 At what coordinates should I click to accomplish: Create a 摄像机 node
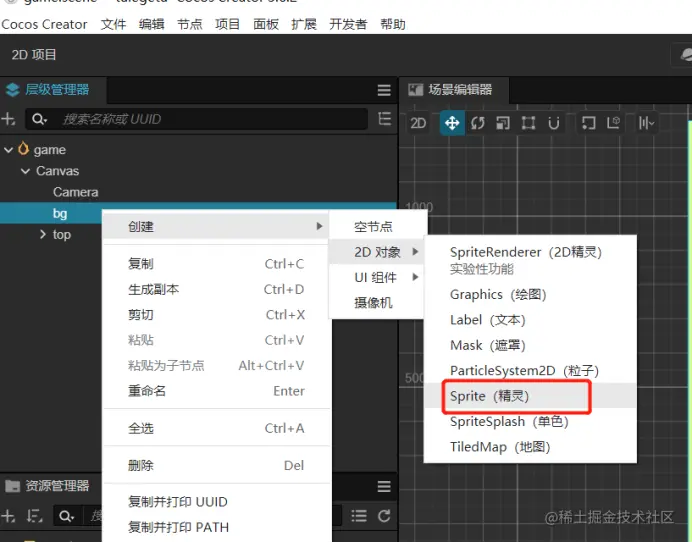378,303
